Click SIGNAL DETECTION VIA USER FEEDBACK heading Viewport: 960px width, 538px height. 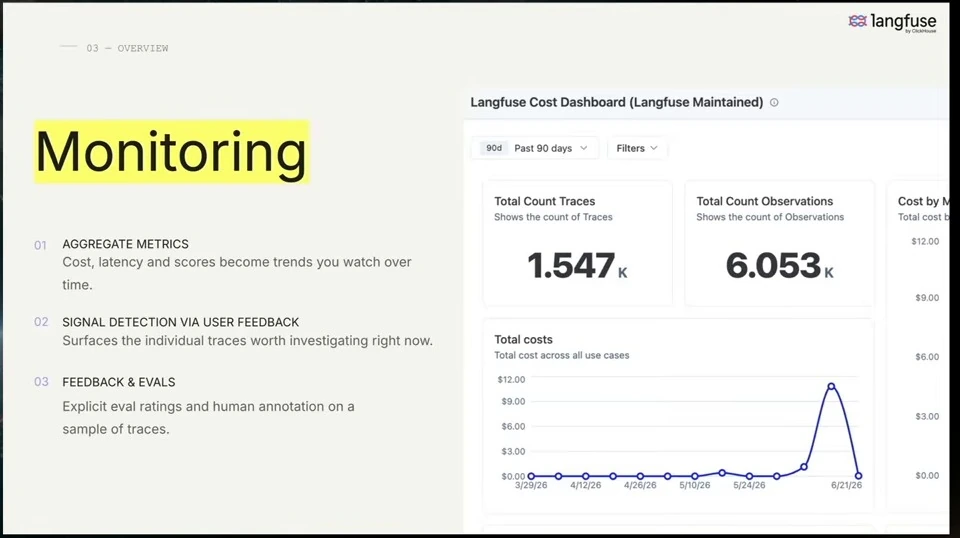pos(181,322)
